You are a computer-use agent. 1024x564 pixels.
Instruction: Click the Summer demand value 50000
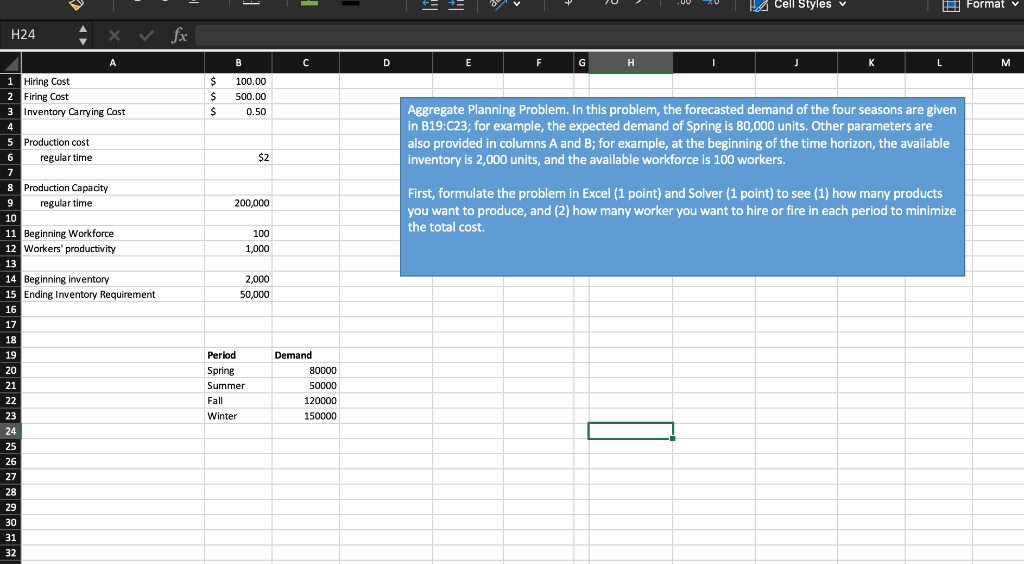[x=306, y=386]
